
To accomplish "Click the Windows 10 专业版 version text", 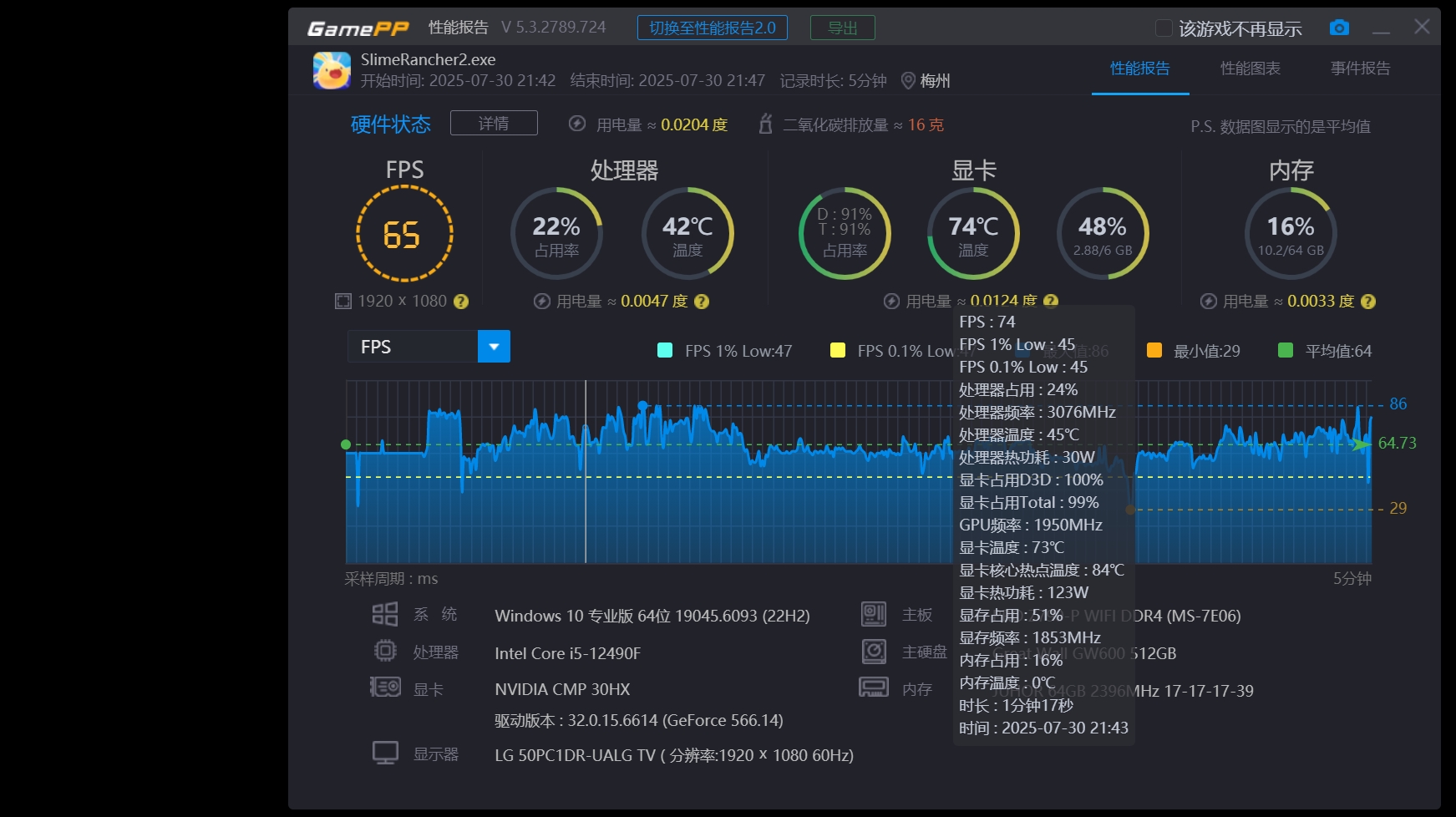I will [x=652, y=616].
